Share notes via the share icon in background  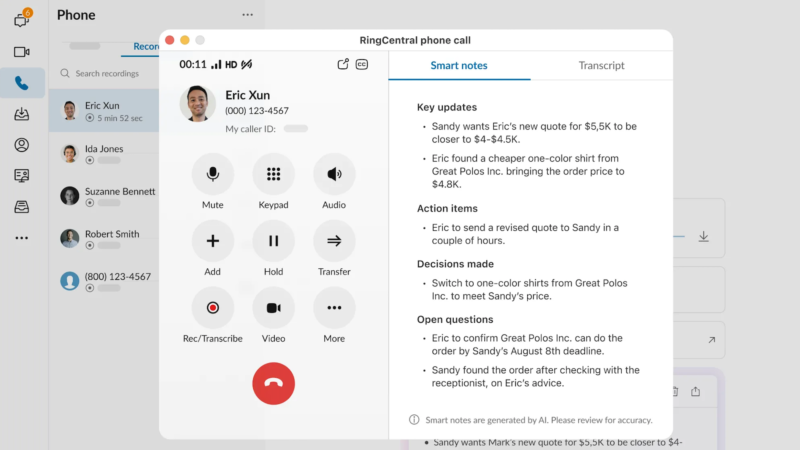pyautogui.click(x=695, y=391)
